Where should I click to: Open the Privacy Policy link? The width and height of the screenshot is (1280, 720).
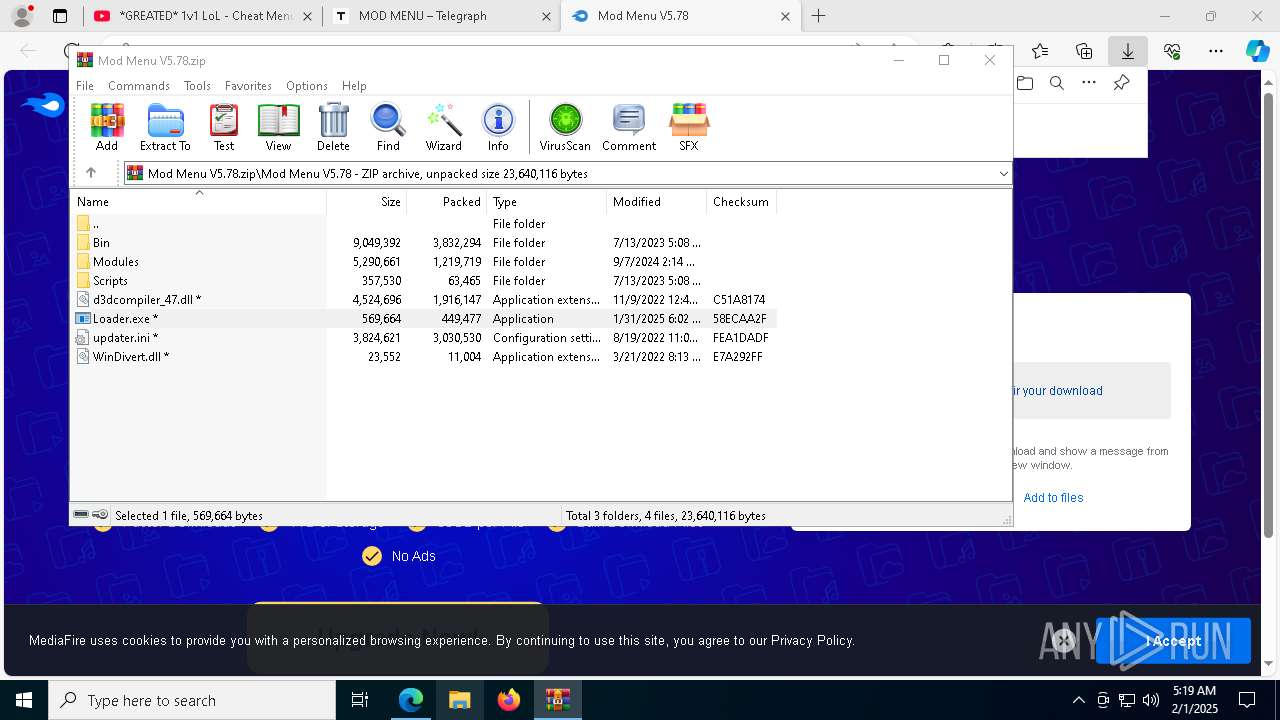point(811,640)
